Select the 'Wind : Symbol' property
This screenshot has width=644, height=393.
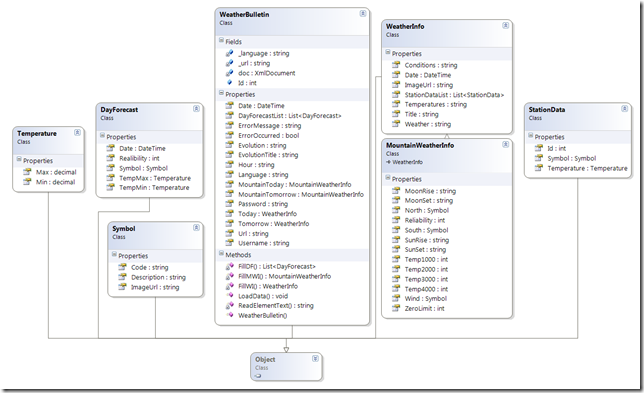pos(426,299)
